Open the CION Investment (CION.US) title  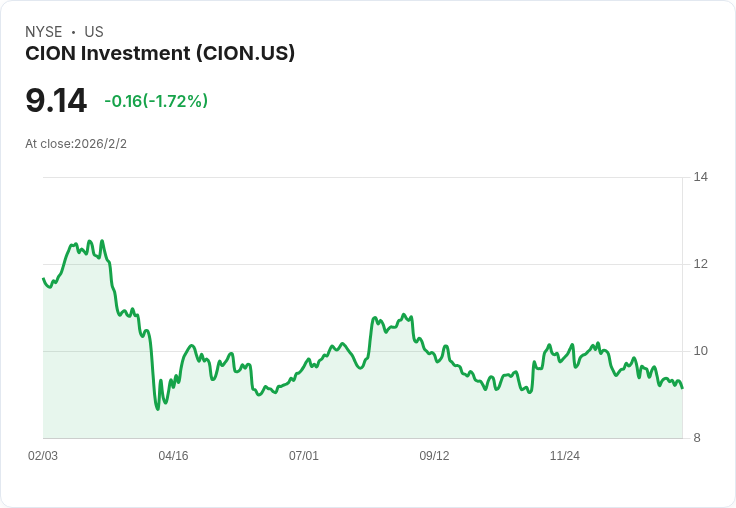[x=160, y=54]
